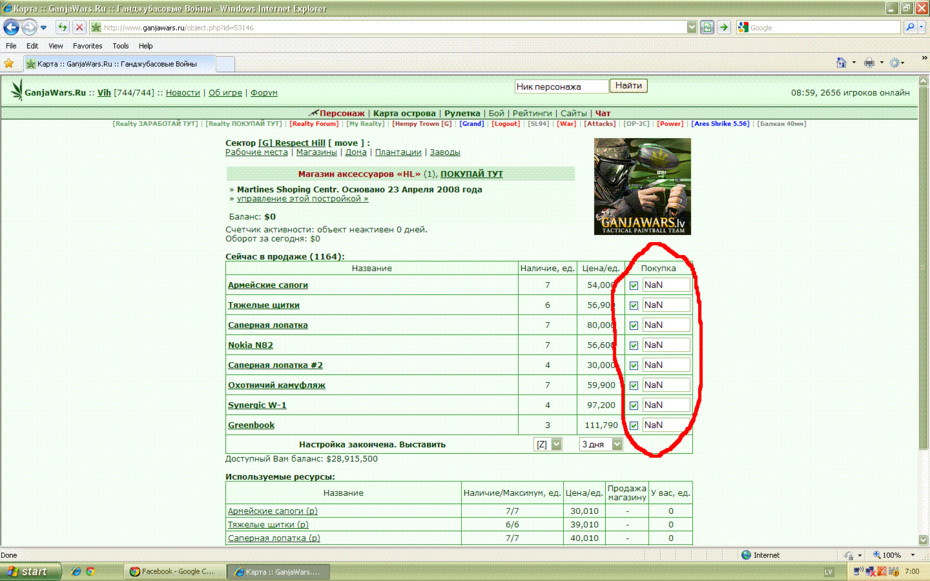Click the page scrollbar down arrow
The image size is (930, 581).
(x=923, y=540)
